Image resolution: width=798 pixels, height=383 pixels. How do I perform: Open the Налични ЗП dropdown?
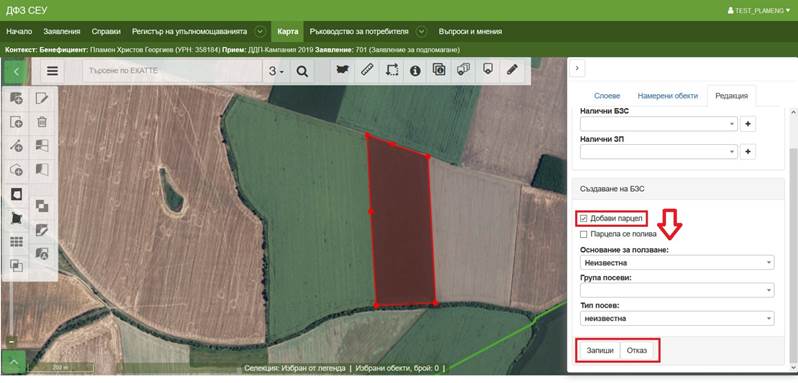(x=659, y=152)
